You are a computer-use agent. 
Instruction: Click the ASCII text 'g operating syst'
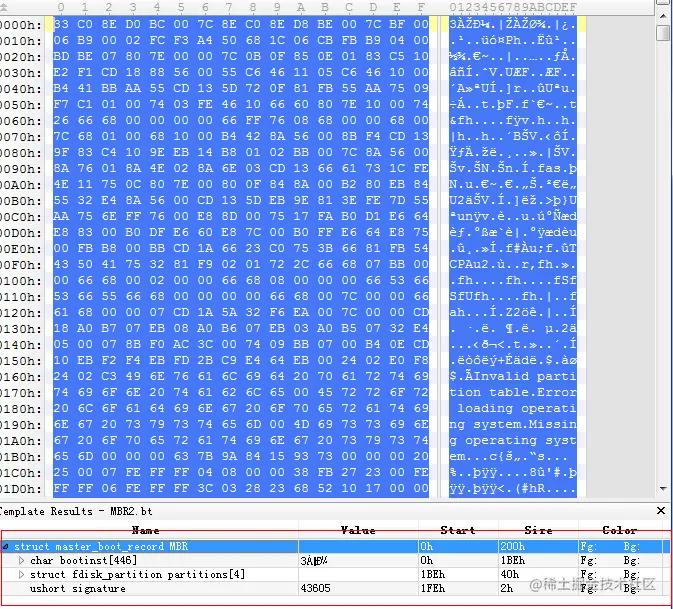[513, 440]
